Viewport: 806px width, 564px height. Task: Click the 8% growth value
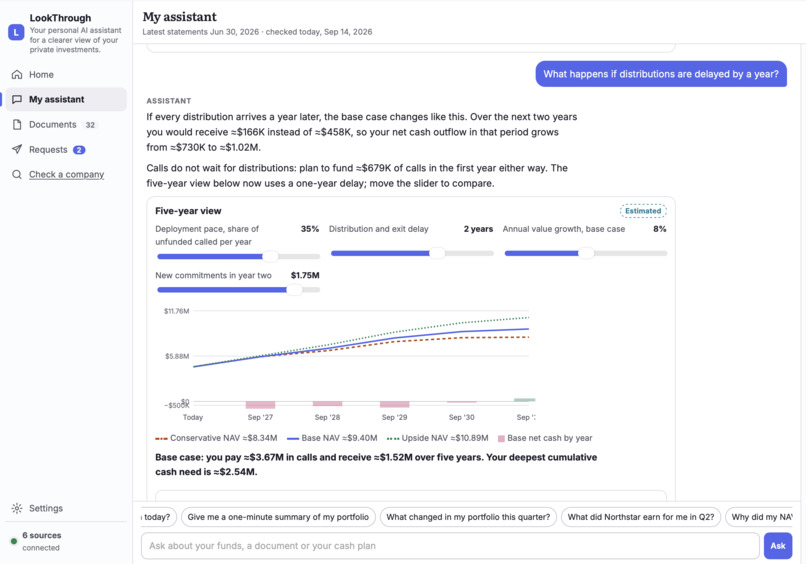(x=660, y=229)
